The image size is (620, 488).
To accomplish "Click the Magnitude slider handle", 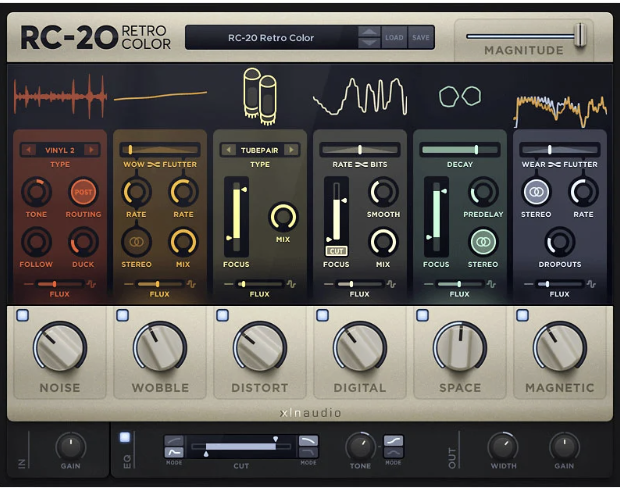I will click(x=580, y=36).
